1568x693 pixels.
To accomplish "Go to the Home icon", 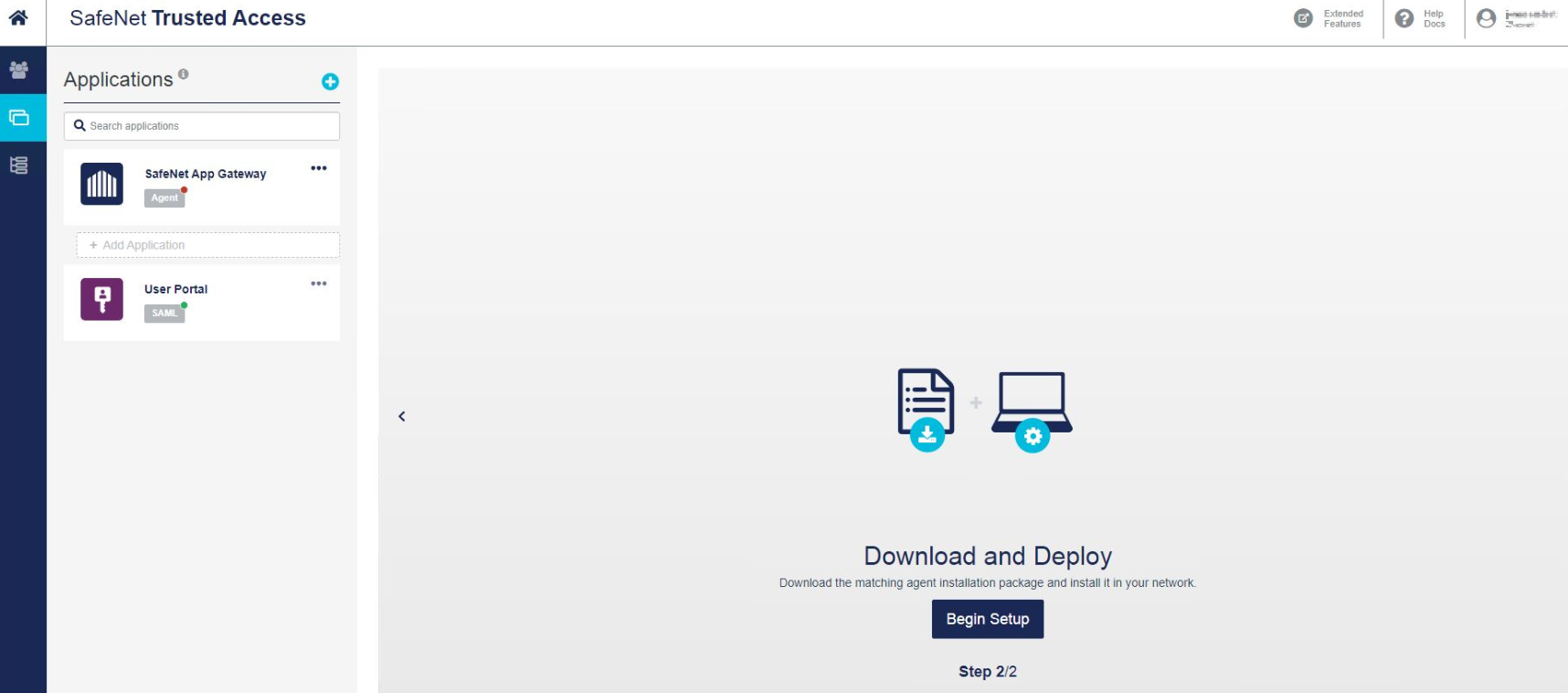I will tap(18, 17).
